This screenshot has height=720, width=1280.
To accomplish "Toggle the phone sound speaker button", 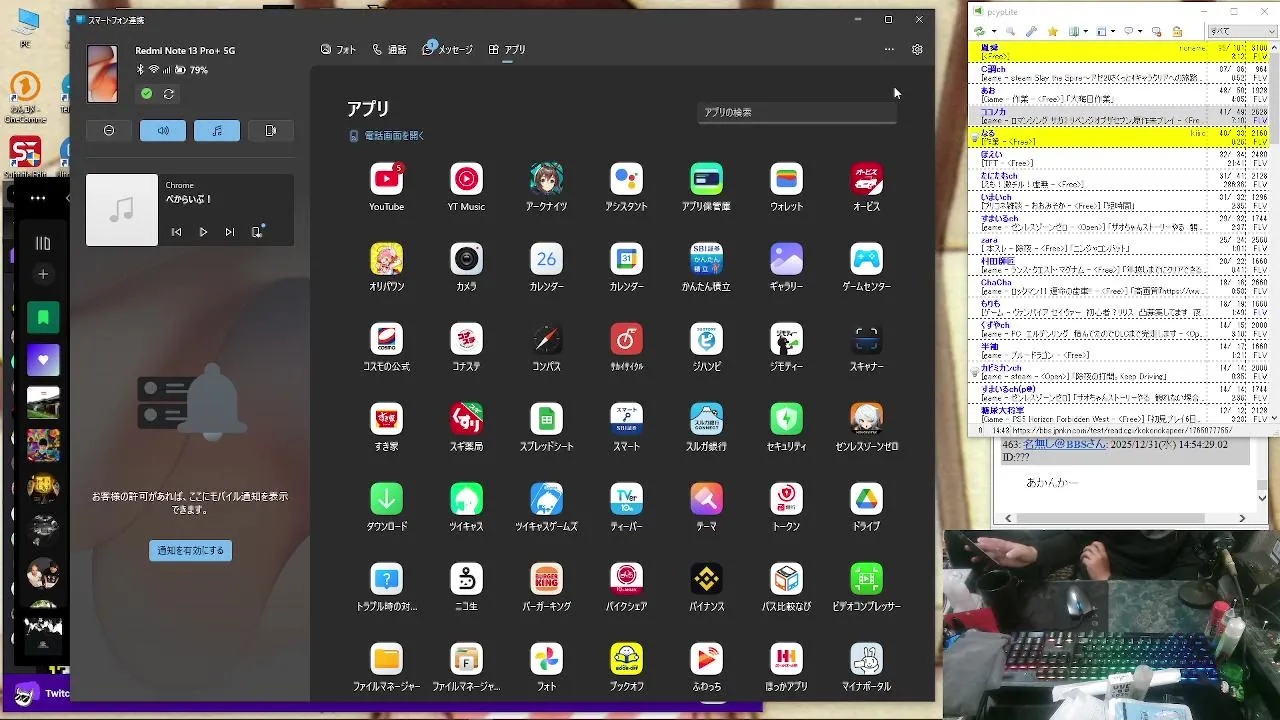I will coord(163,131).
